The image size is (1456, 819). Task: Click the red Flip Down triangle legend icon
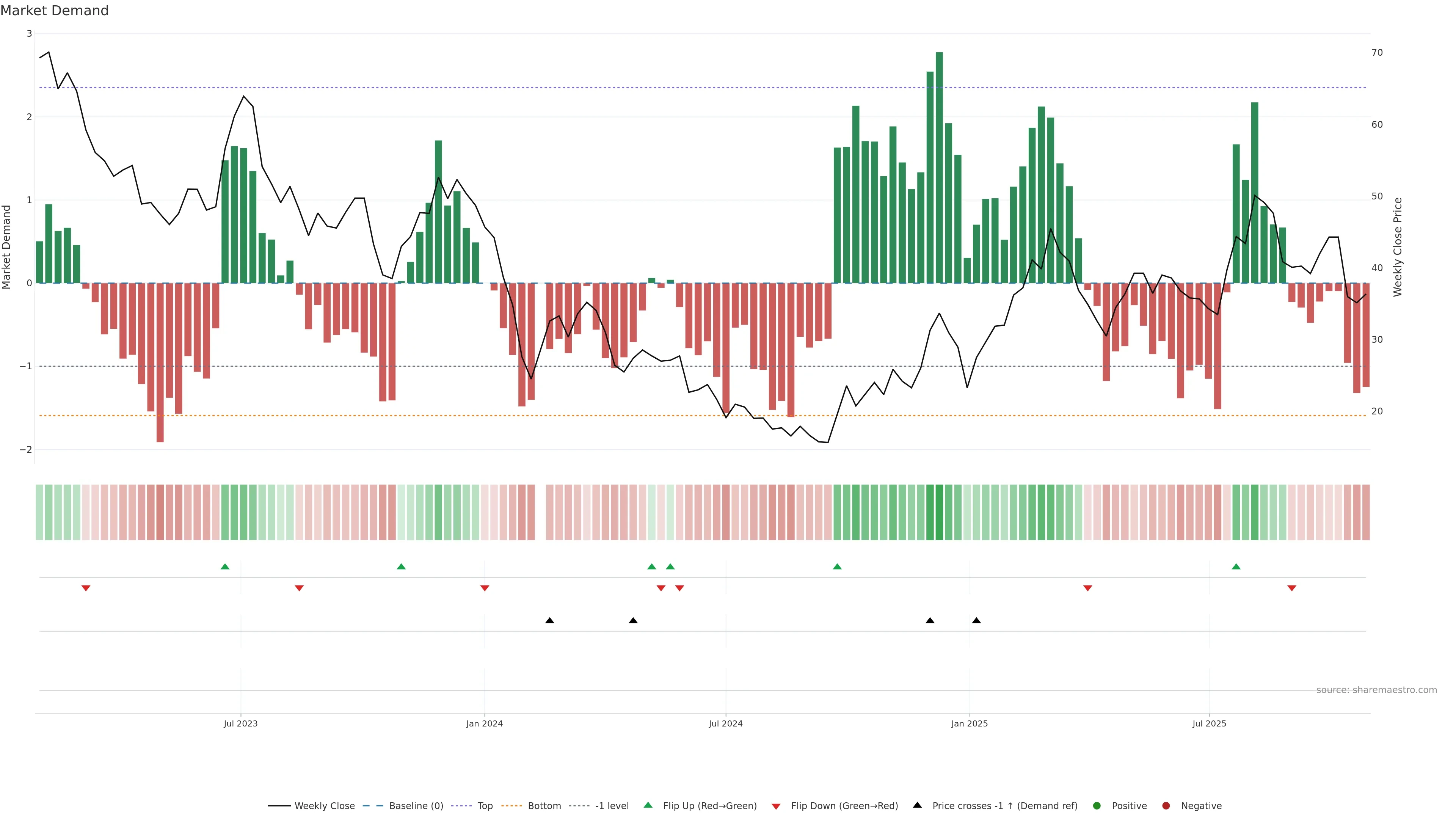(776, 806)
